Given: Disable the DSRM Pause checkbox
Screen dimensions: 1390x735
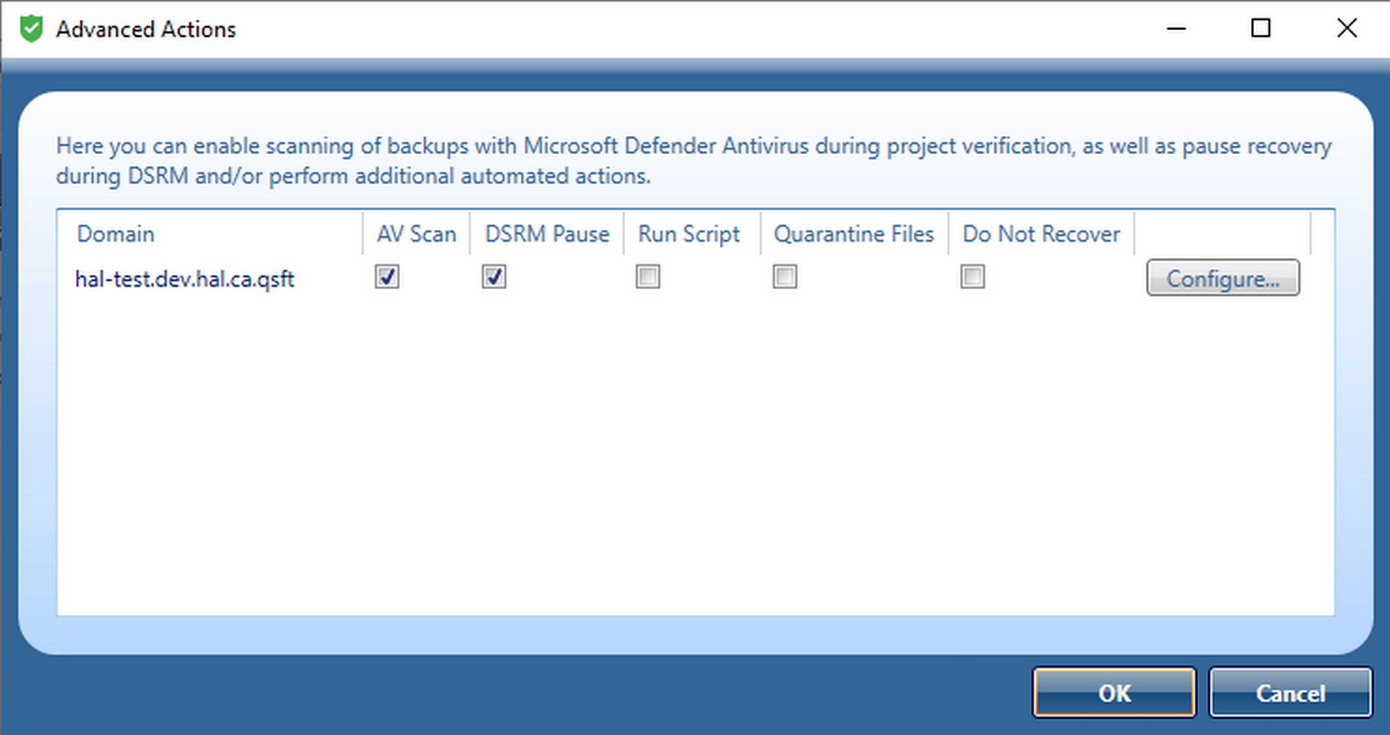Looking at the screenshot, I should (494, 277).
